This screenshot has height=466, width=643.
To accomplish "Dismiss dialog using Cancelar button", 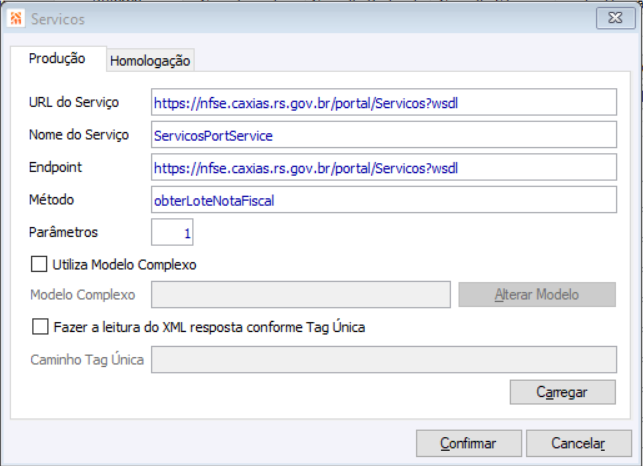I will coord(578,443).
